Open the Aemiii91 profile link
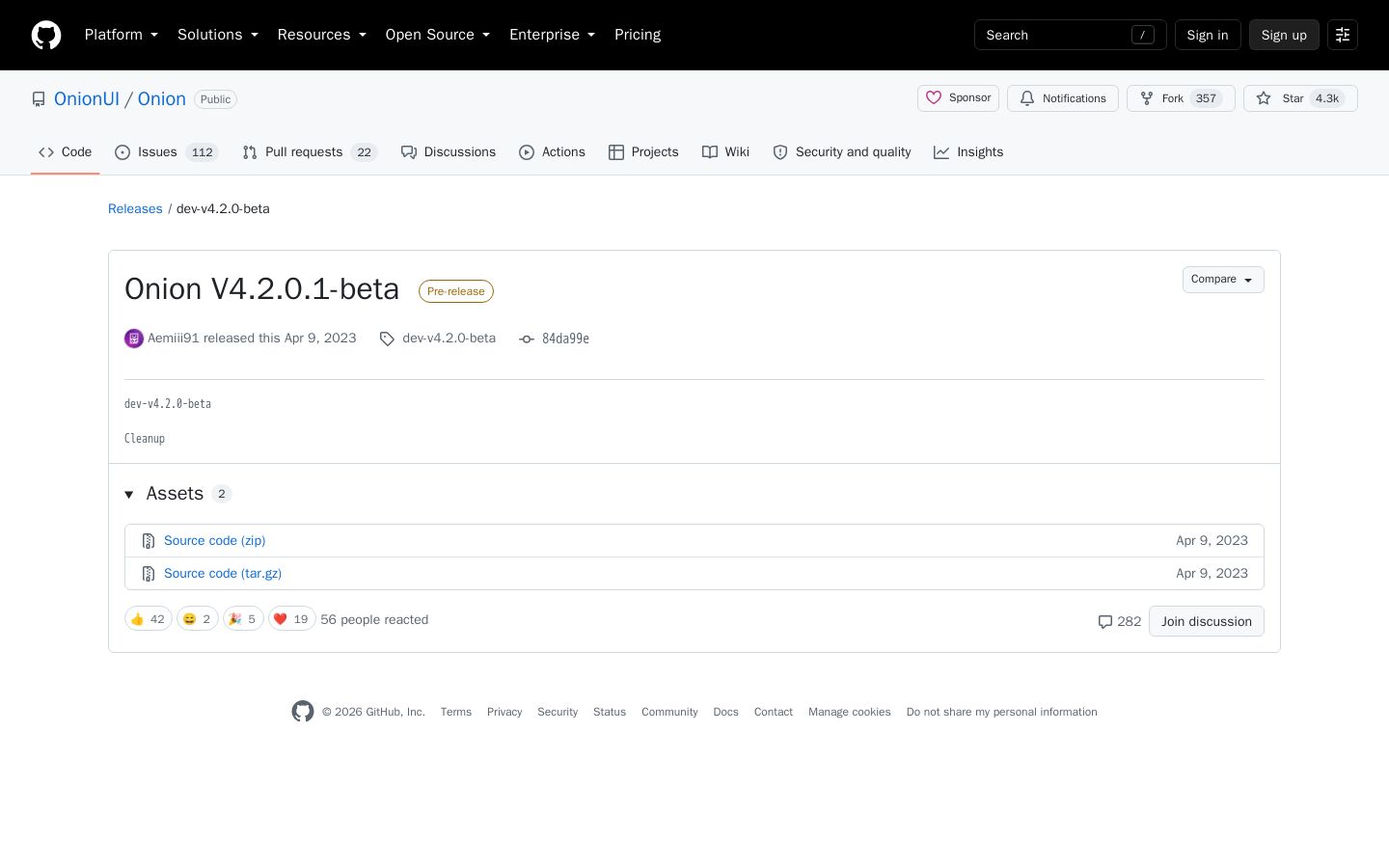Screen dimensions: 1389x868 pos(173,339)
